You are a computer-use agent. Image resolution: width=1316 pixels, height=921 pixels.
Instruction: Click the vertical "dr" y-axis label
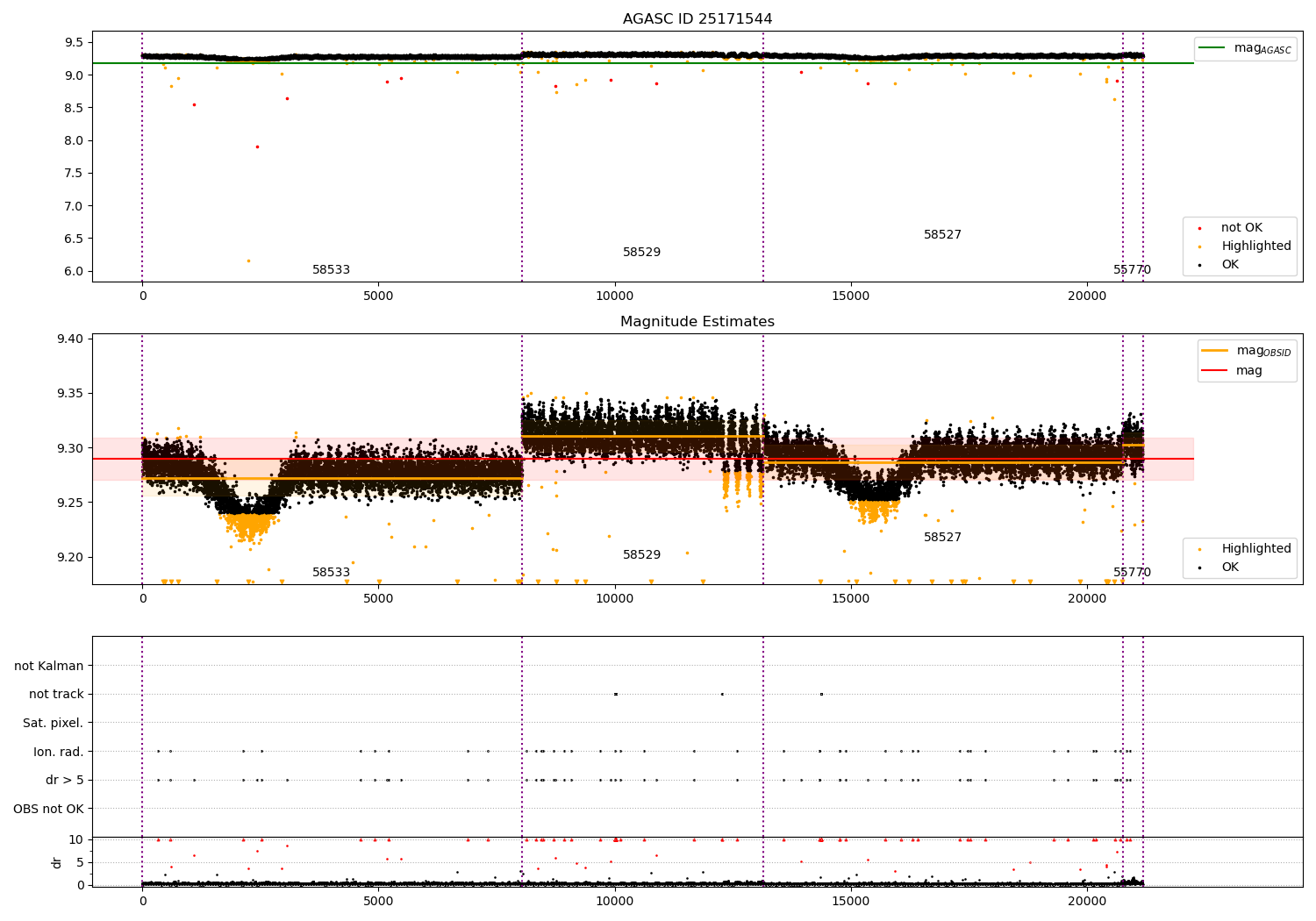point(57,862)
